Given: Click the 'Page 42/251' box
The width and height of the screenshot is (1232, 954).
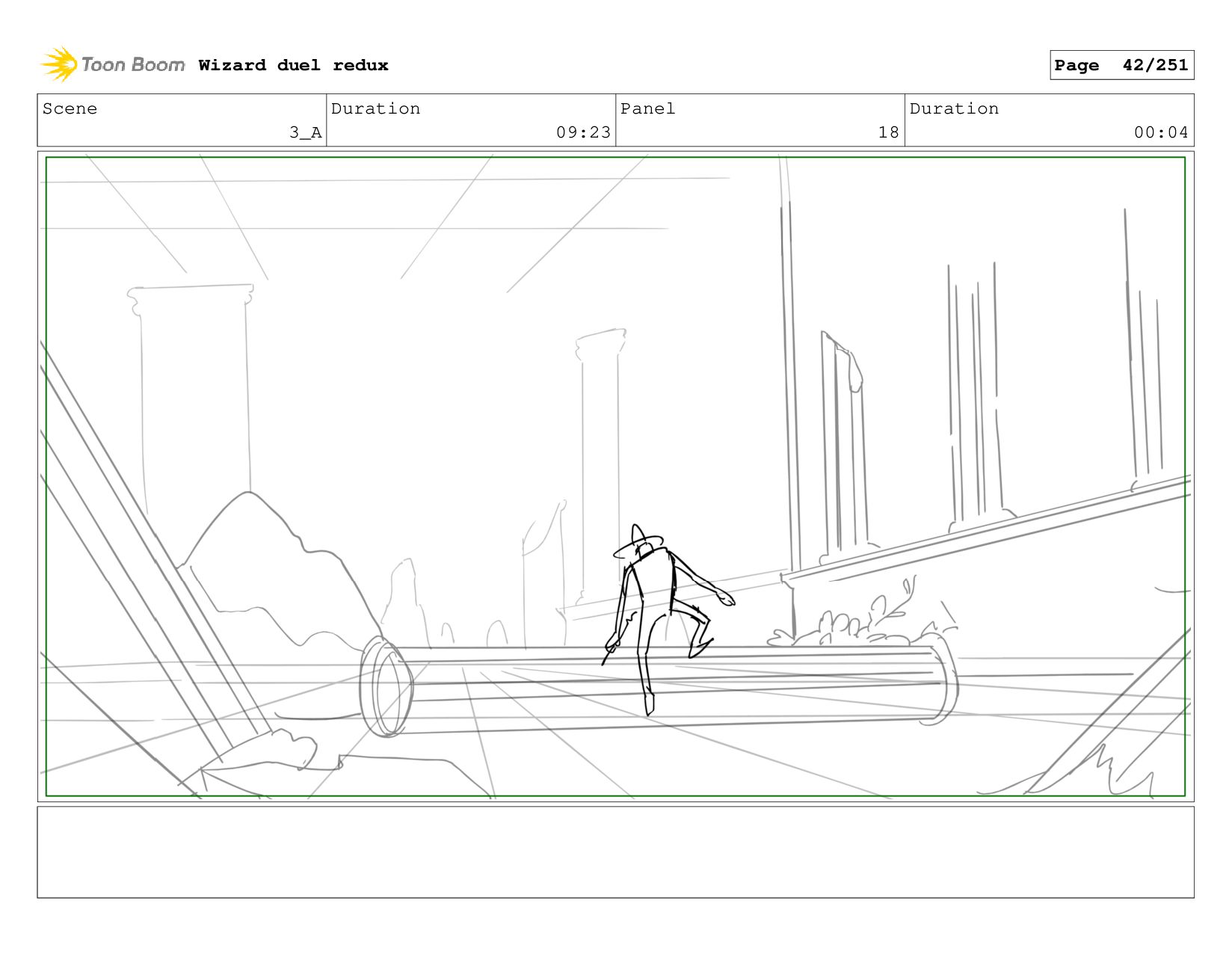Looking at the screenshot, I should coord(1121,65).
